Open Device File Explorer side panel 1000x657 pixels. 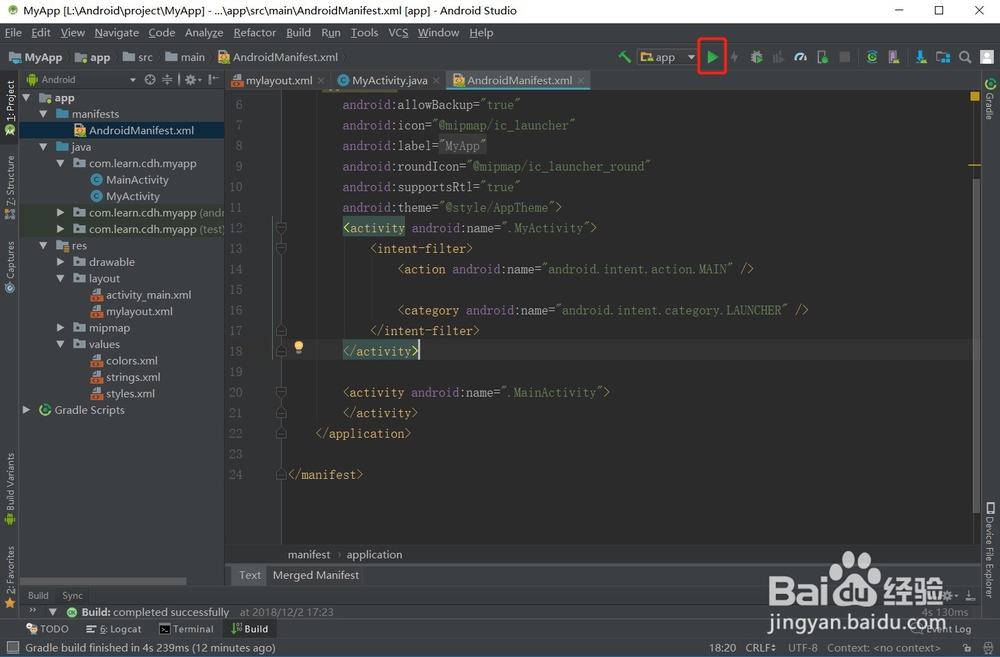click(x=990, y=550)
